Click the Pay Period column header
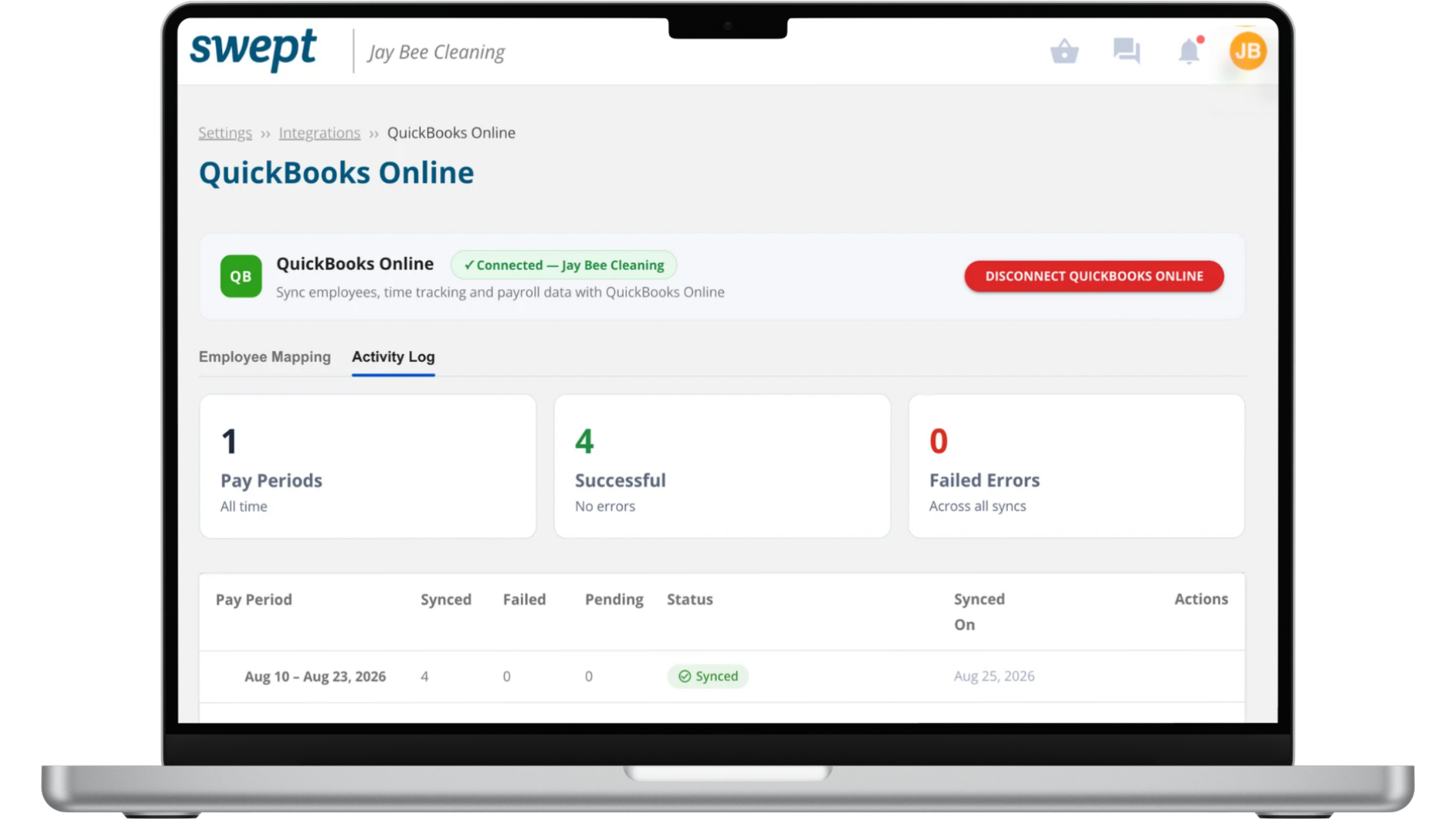The height and width of the screenshot is (819, 1456). [253, 599]
